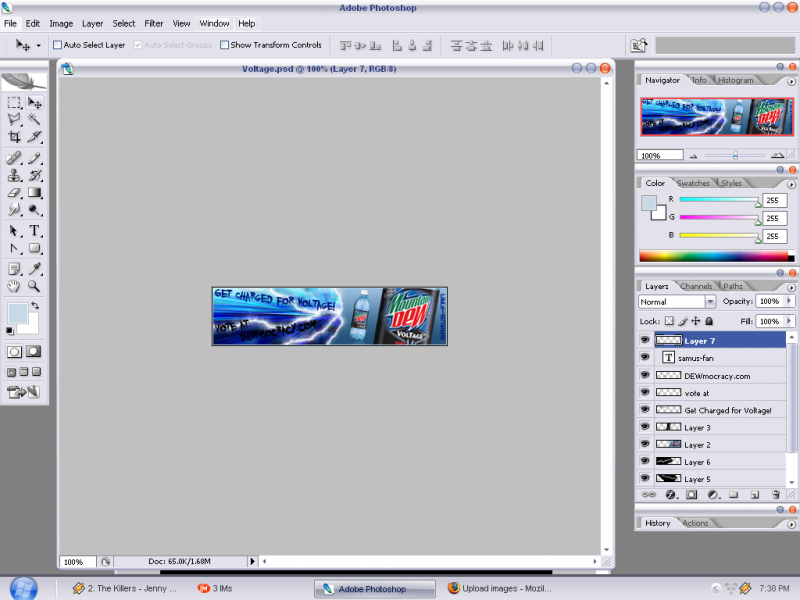This screenshot has height=600, width=800.
Task: Select the Lasso tool
Action: tap(14, 119)
